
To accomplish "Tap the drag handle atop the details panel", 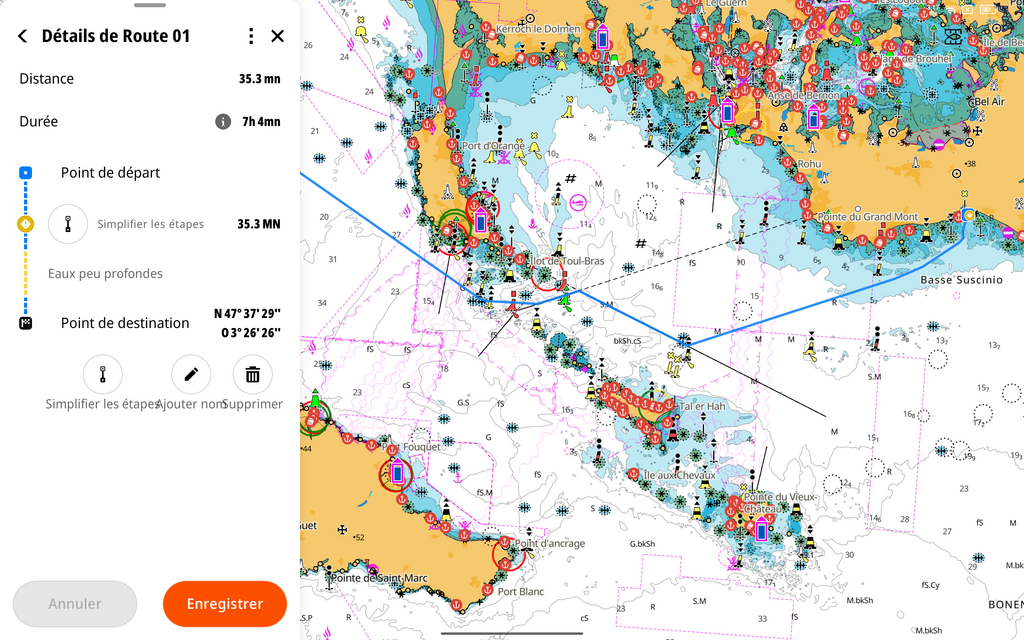I will (x=150, y=5).
